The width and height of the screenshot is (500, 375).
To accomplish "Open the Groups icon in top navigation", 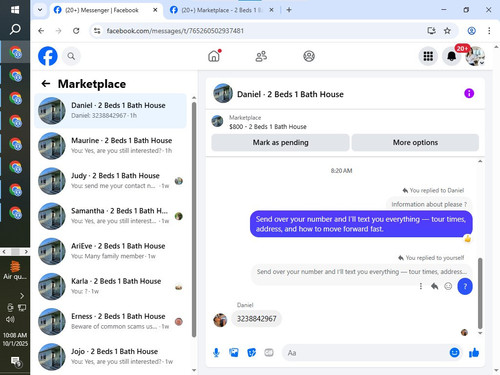I will (x=309, y=56).
